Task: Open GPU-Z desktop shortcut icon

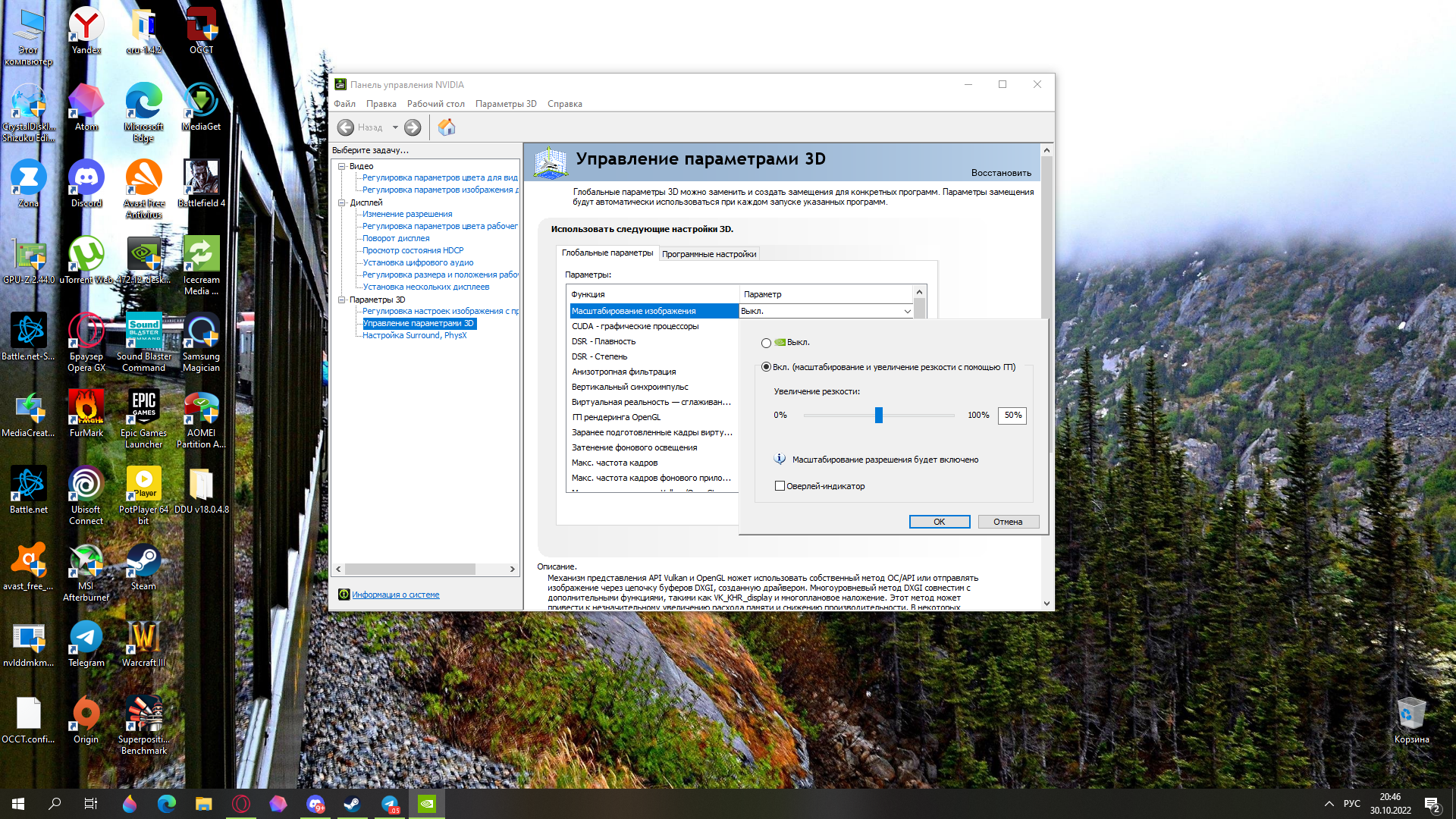Action: [x=29, y=256]
